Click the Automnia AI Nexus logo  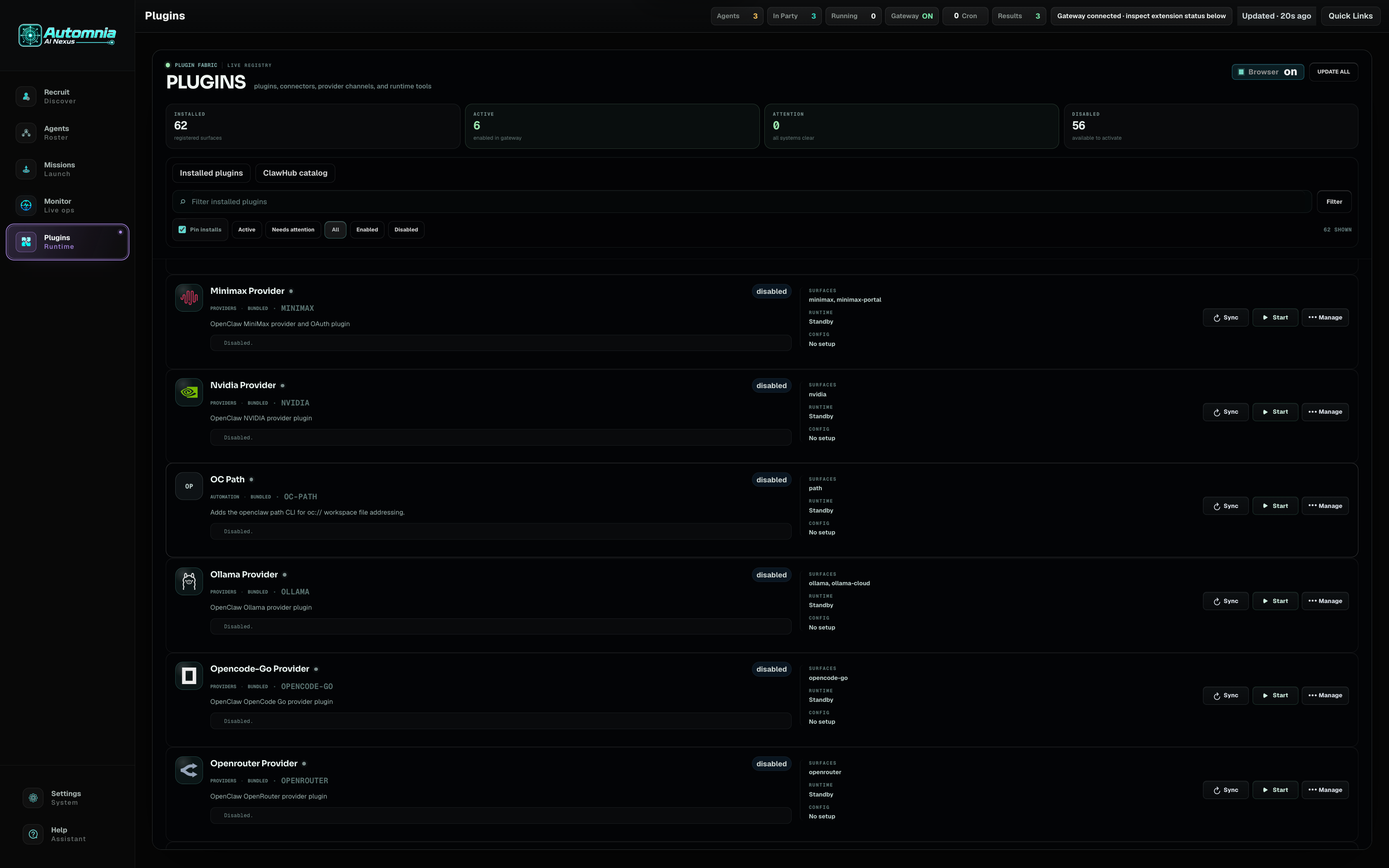[x=67, y=35]
